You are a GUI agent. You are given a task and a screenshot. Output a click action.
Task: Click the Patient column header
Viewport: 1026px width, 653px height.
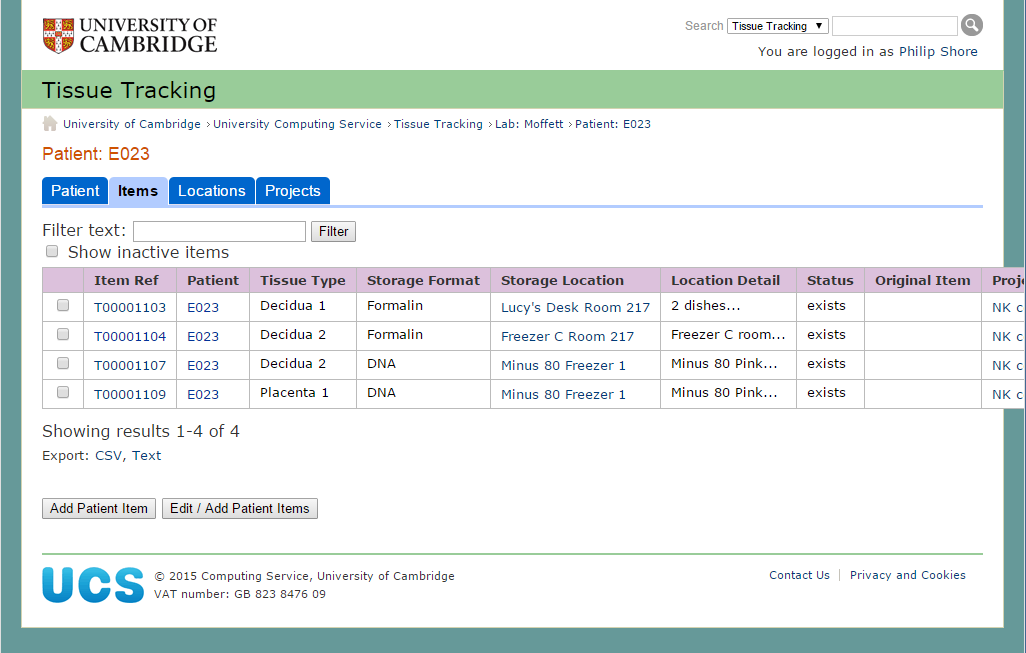pos(213,281)
